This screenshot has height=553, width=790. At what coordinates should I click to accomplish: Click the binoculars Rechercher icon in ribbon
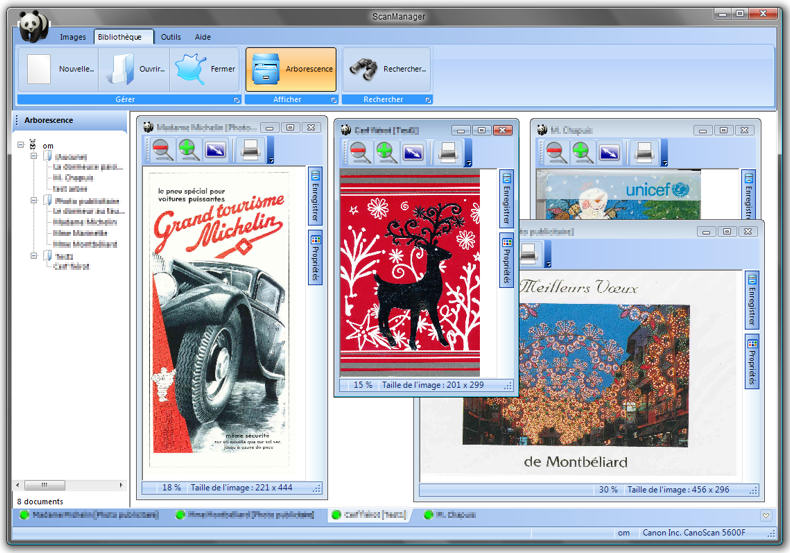[x=363, y=69]
